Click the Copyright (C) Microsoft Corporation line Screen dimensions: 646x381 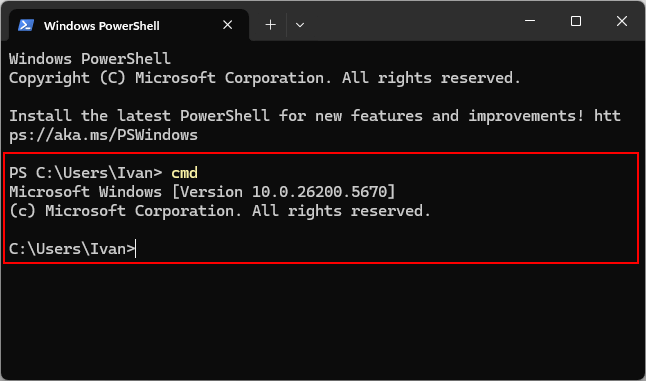[265, 78]
